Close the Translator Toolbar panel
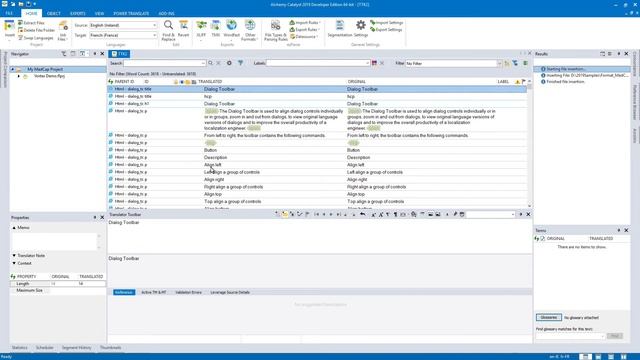The image size is (640, 360). click(x=528, y=214)
